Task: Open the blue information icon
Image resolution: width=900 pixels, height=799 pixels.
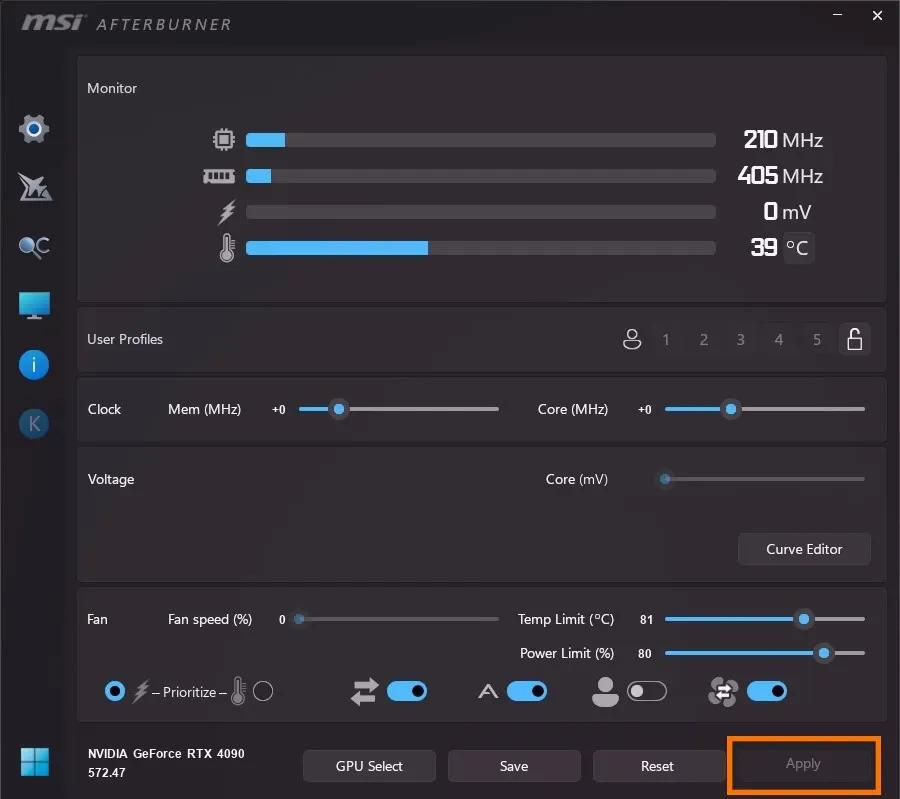Action: click(34, 364)
